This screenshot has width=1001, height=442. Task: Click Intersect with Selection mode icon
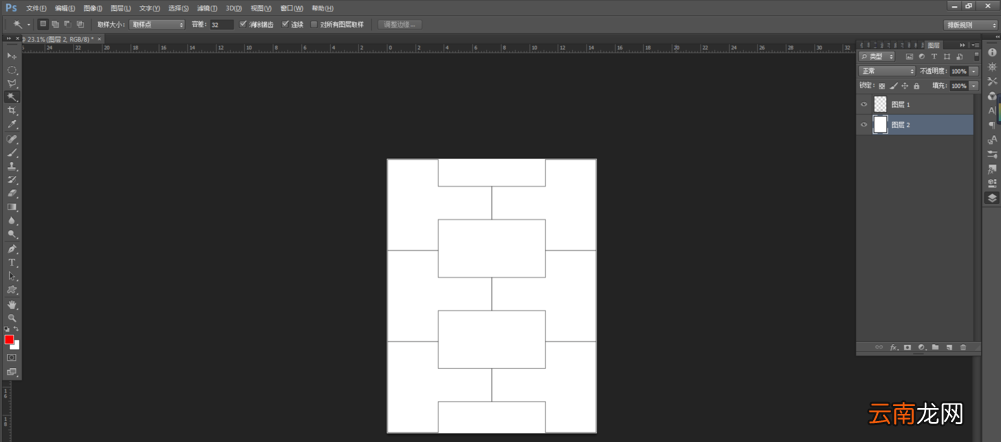point(80,24)
